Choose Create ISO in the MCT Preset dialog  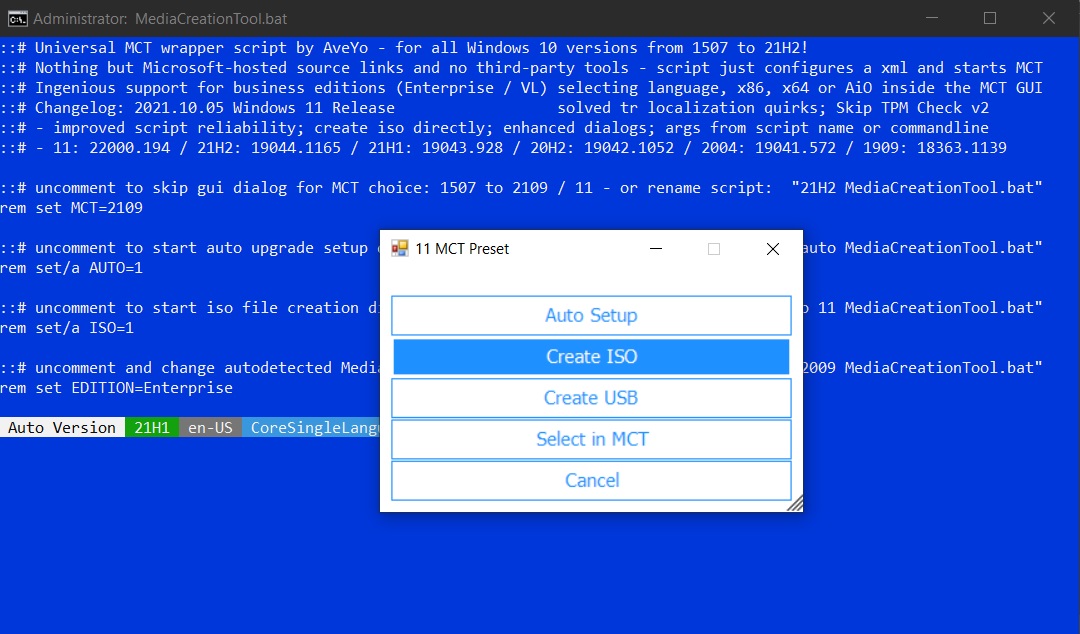pos(591,356)
